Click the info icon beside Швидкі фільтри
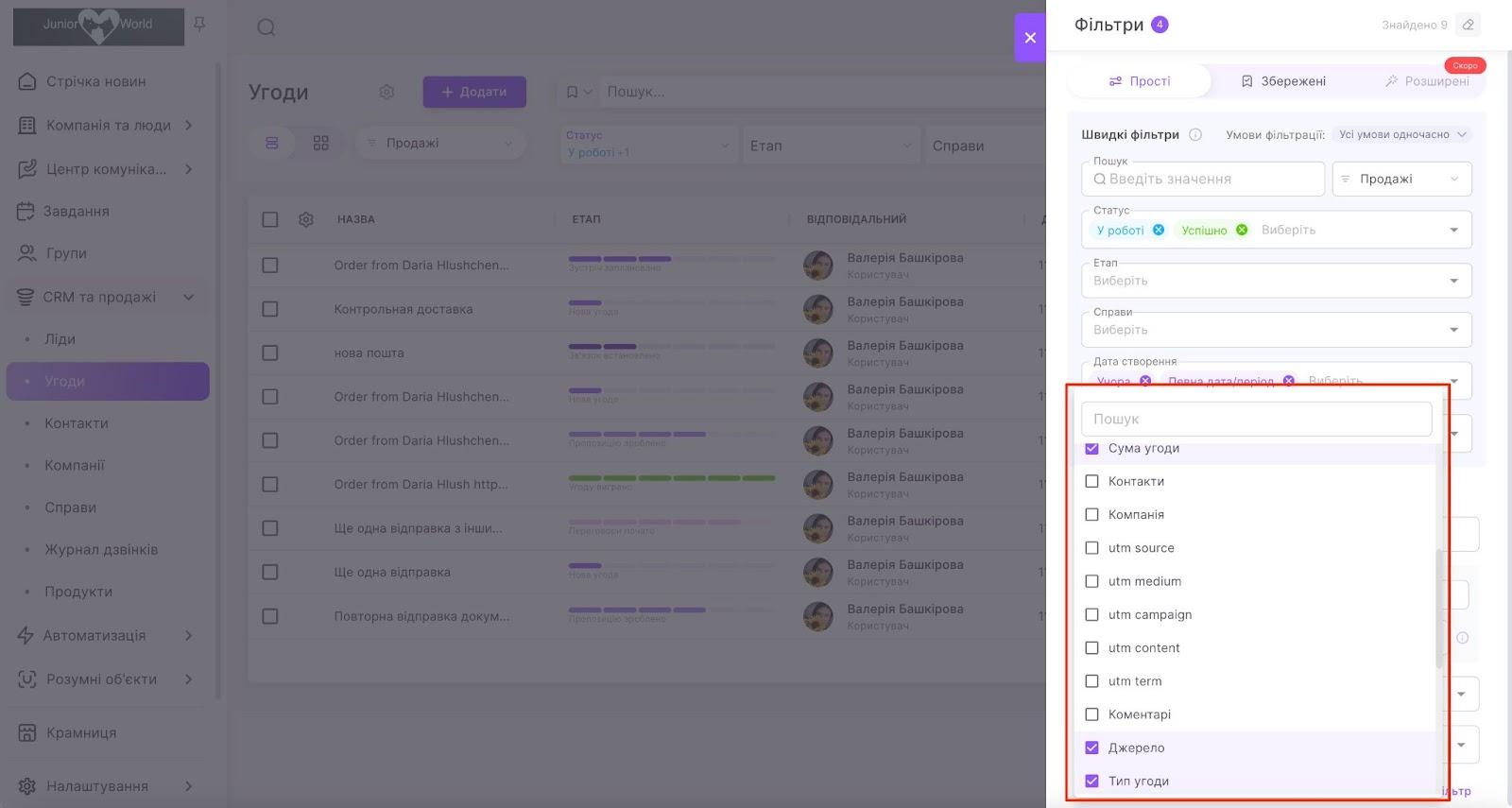This screenshot has width=1512, height=808. (x=1195, y=134)
